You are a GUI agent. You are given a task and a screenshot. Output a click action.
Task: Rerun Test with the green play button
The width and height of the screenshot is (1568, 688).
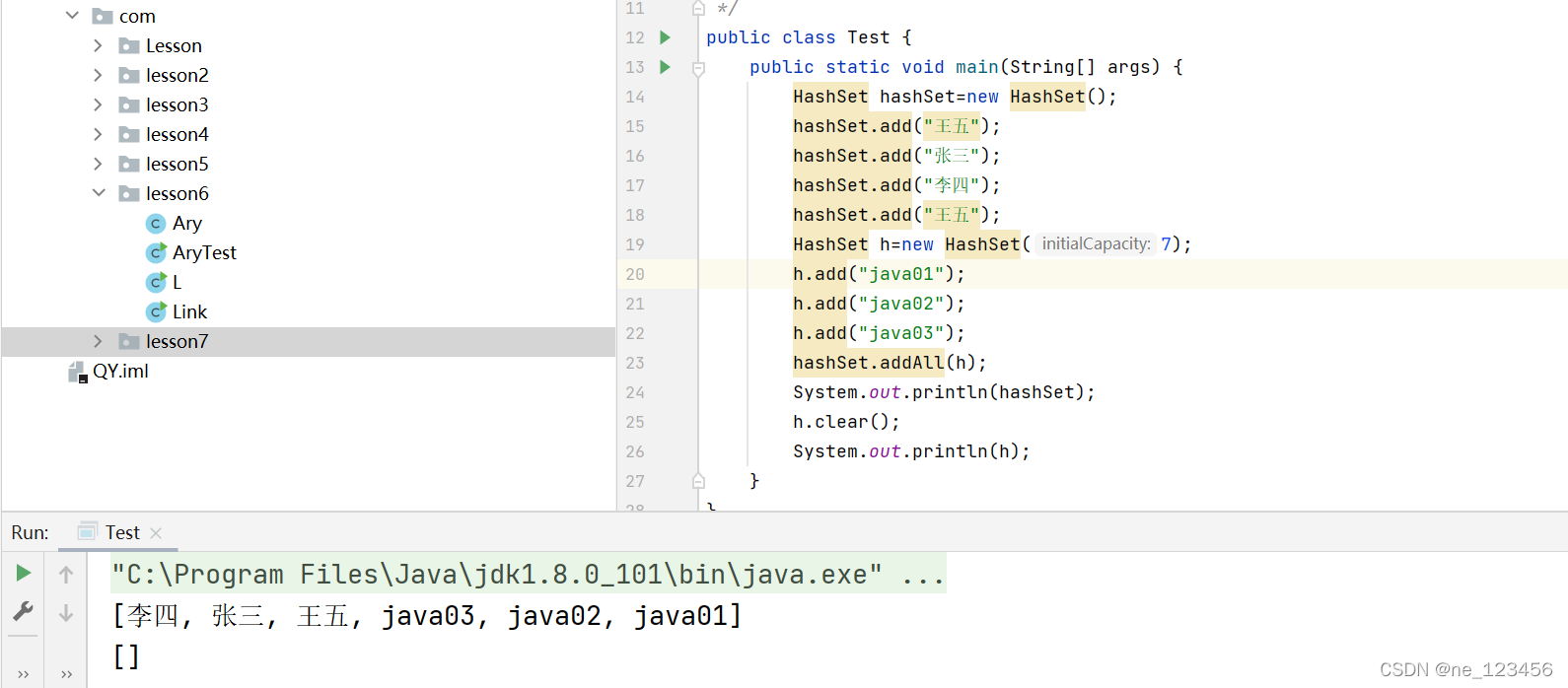[24, 573]
